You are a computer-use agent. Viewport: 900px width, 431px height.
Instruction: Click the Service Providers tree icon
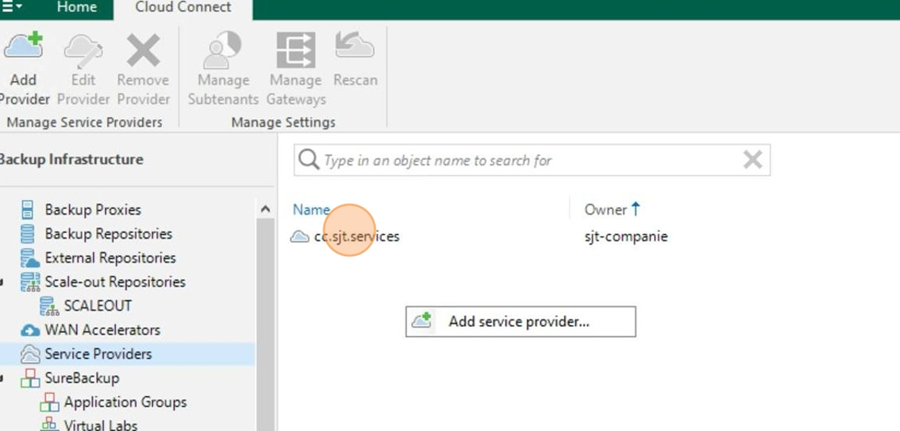30,354
